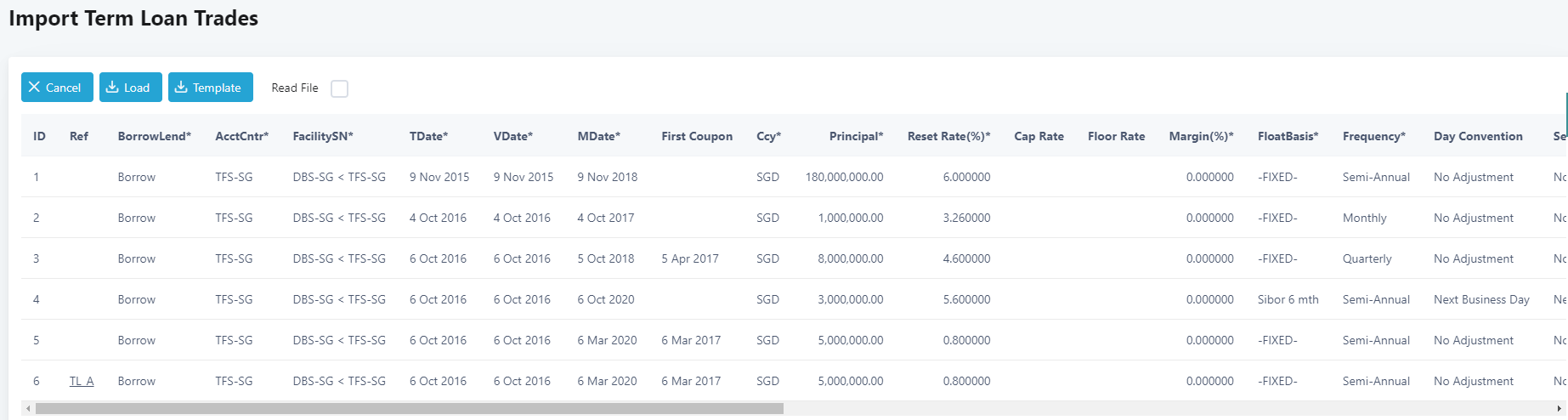Click the horizontal scrollbar's left arrow
The width and height of the screenshot is (1568, 420).
click(x=28, y=409)
